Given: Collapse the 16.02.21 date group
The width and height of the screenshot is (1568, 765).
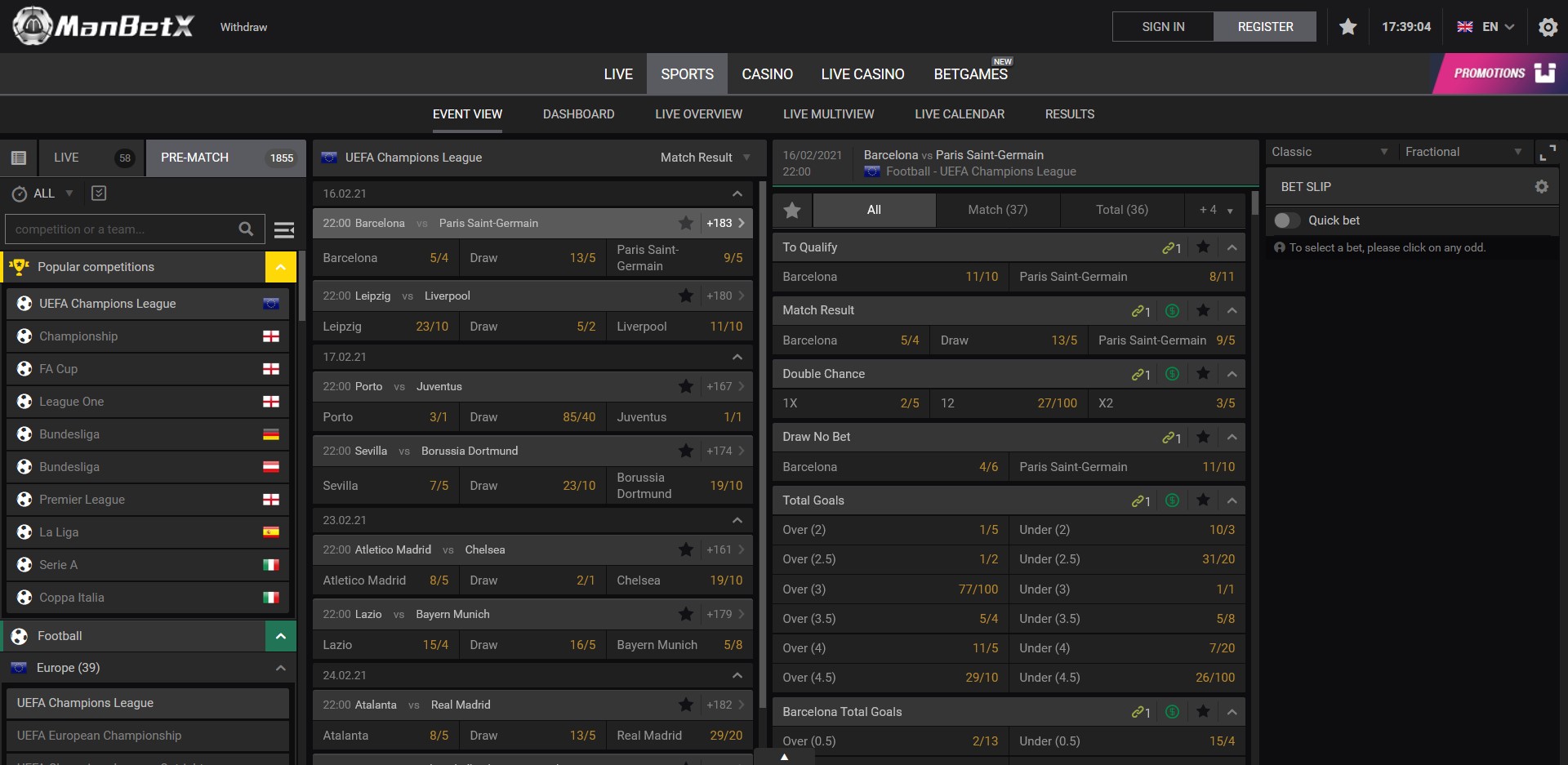Looking at the screenshot, I should point(737,193).
